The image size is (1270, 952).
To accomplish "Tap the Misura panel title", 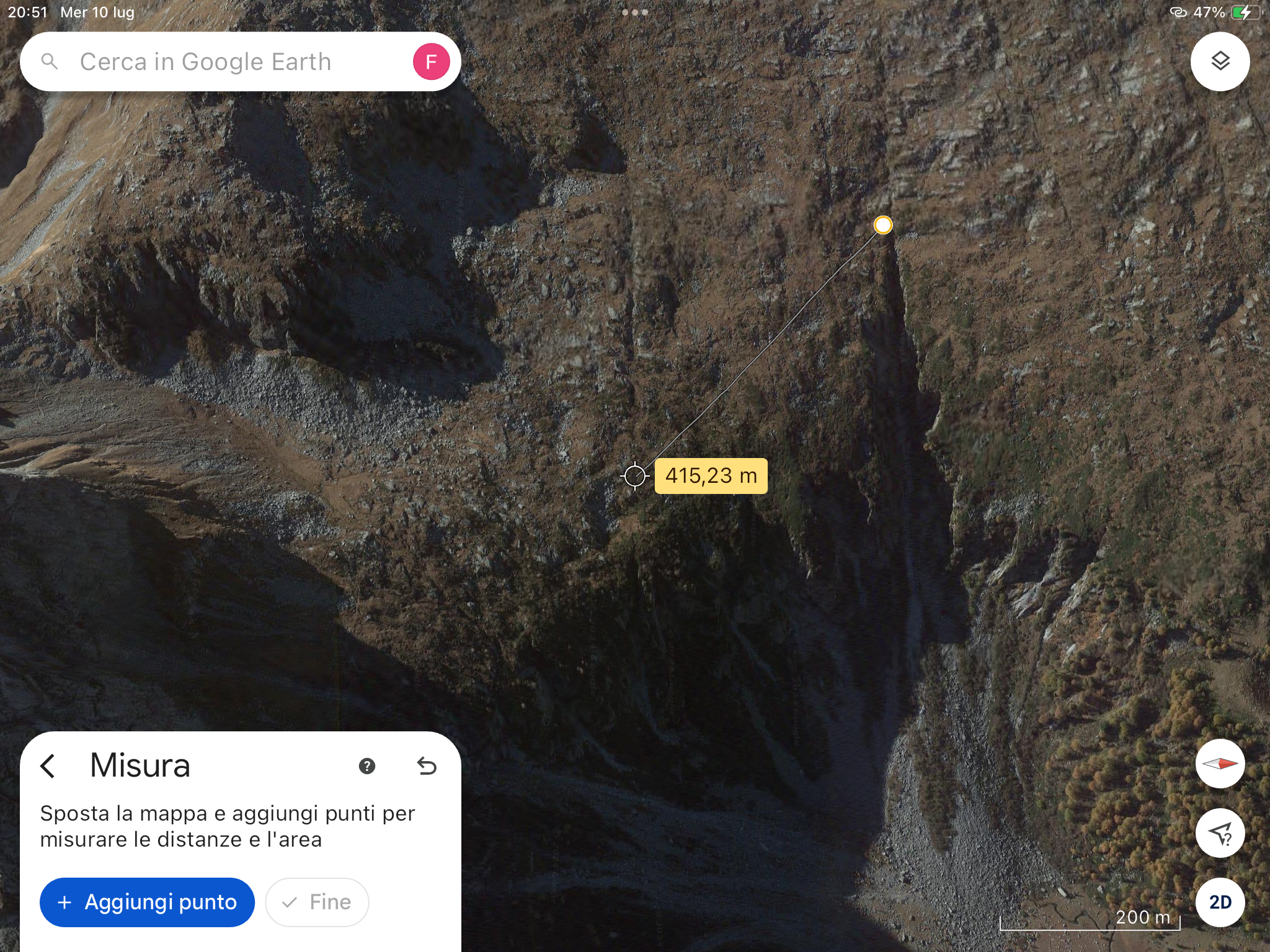I will coord(140,765).
